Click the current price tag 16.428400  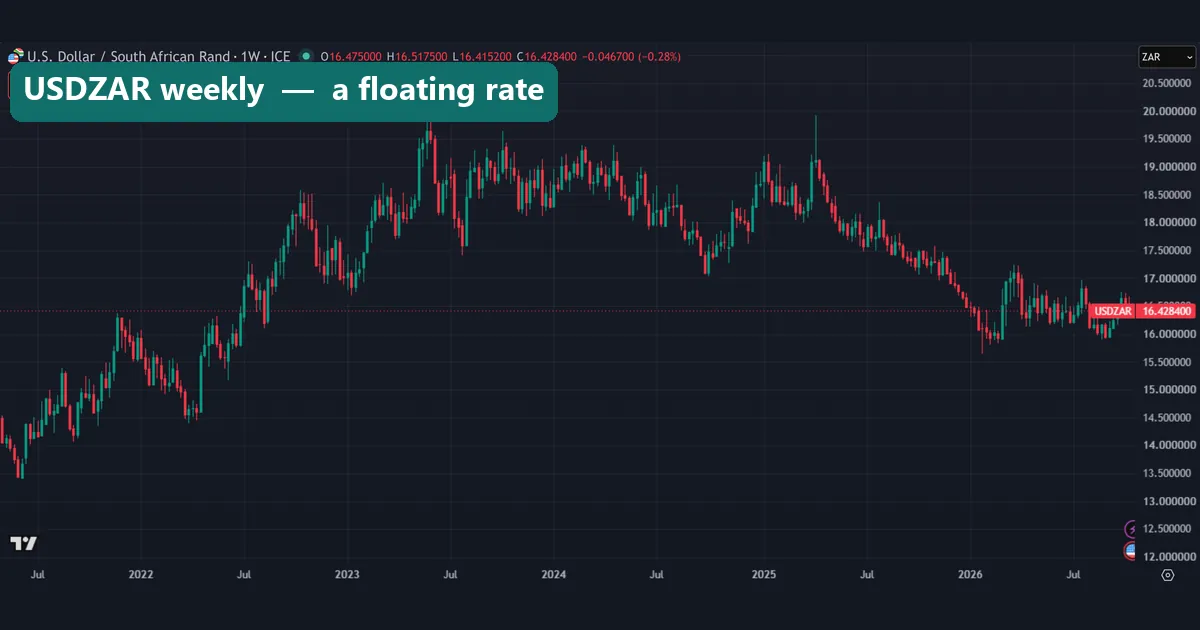coord(1166,311)
